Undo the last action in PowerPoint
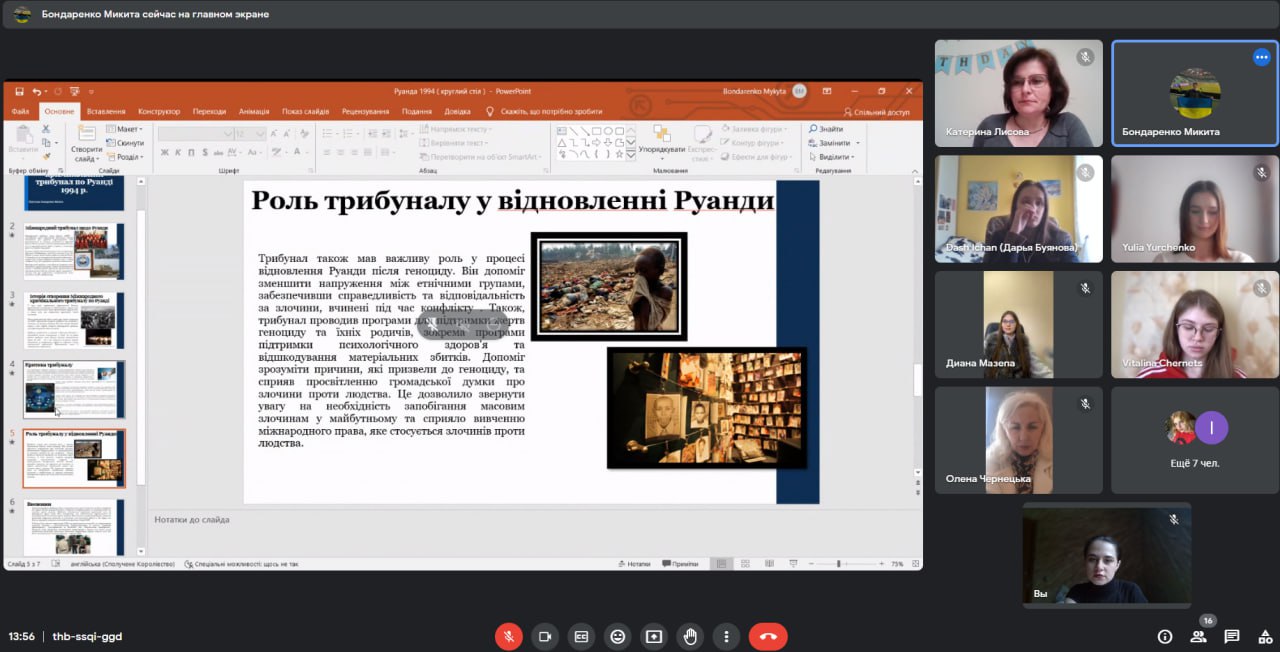Viewport: 1280px width, 652px height. [x=36, y=91]
